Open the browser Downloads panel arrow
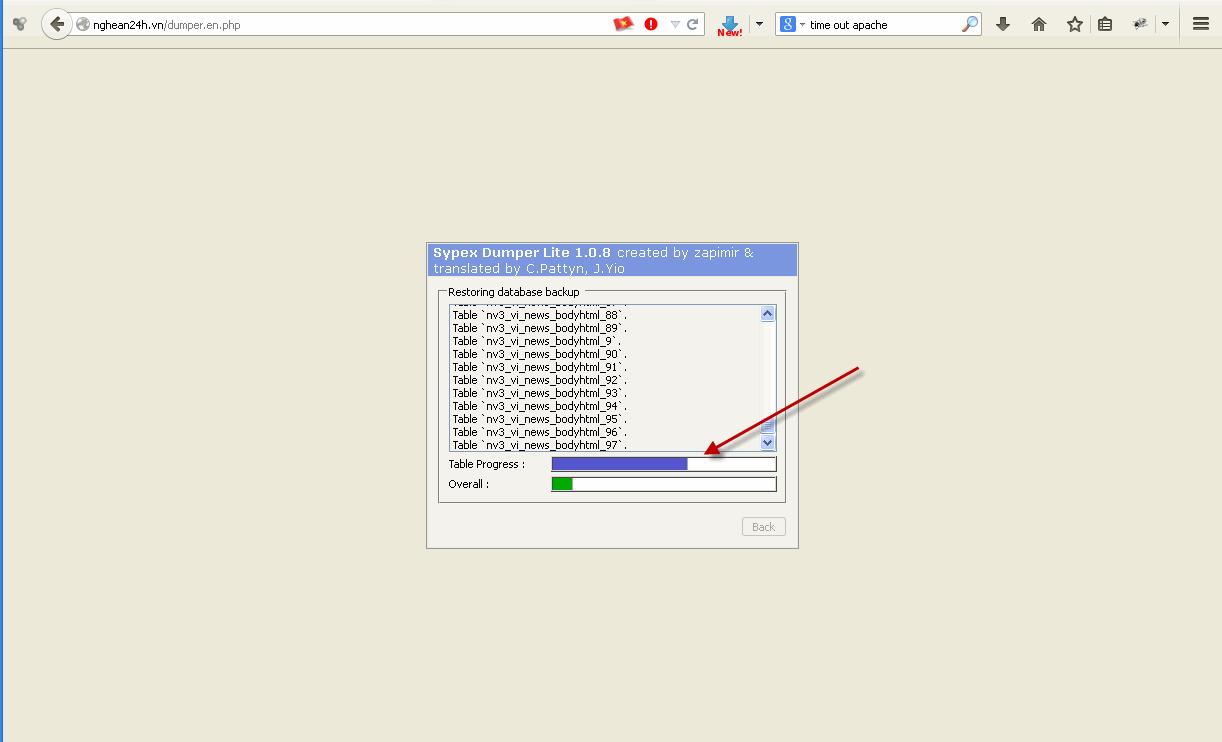The image size is (1222, 742). click(x=1003, y=24)
